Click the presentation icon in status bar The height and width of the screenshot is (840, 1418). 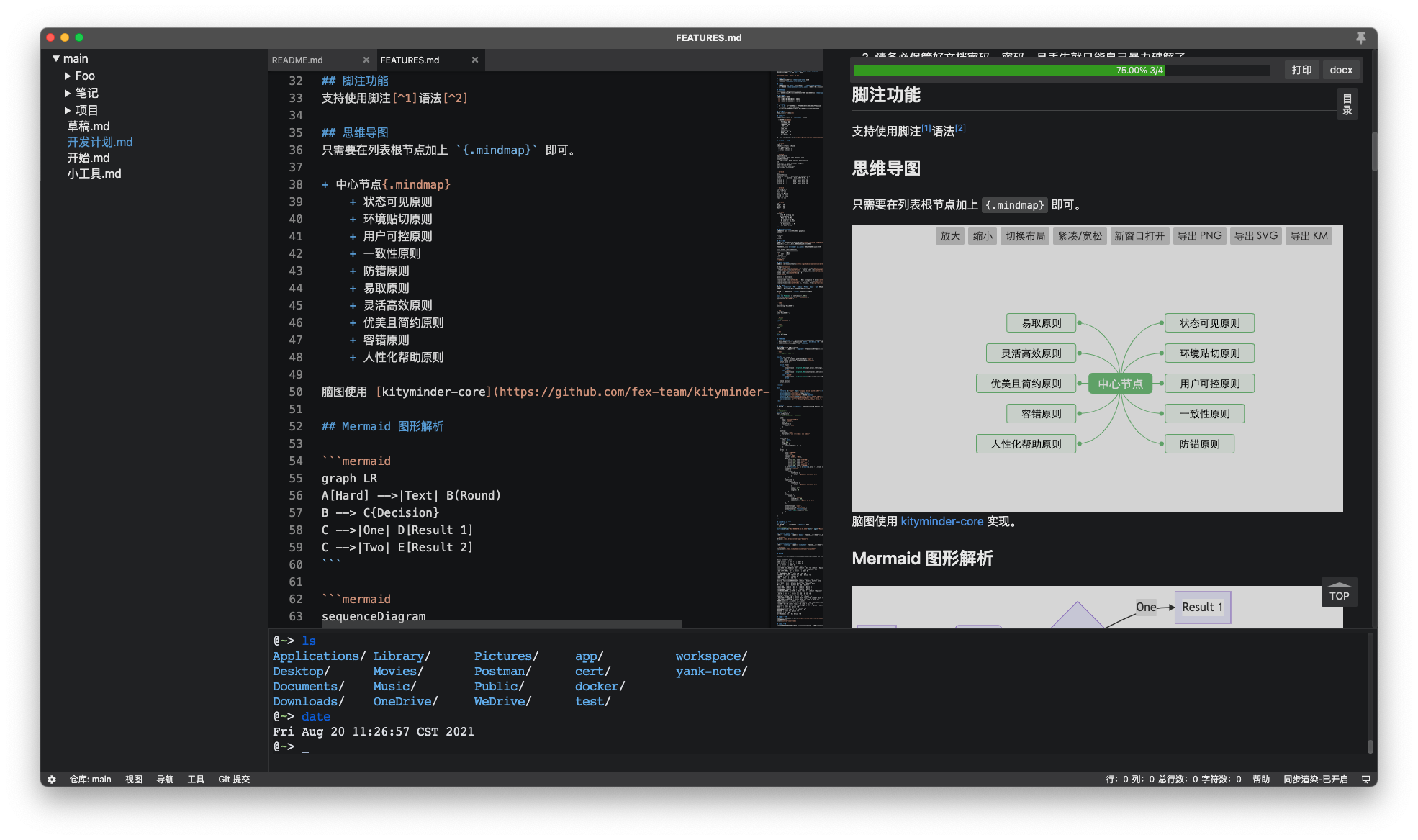(1365, 779)
